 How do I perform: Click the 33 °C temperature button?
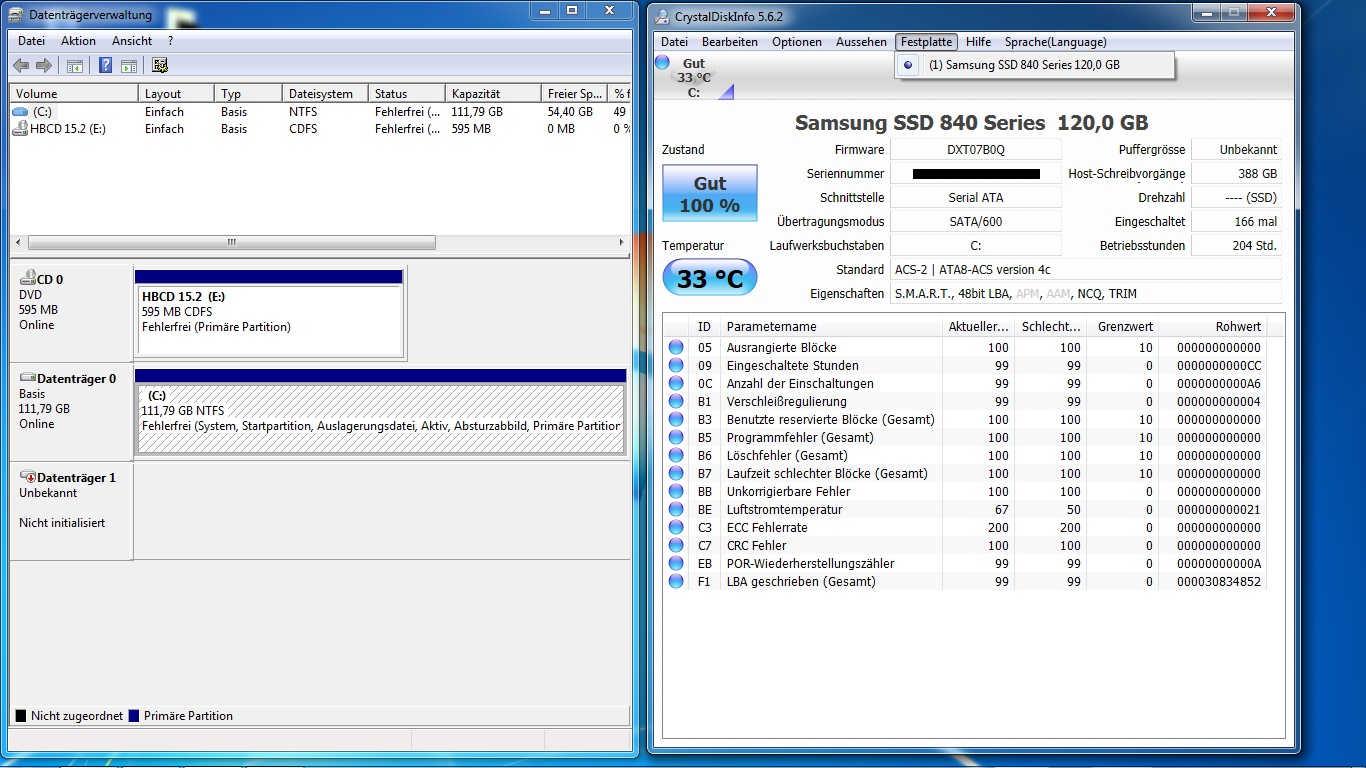coord(710,278)
